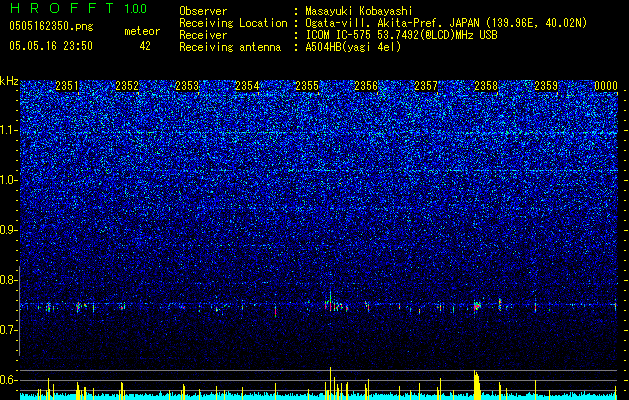Click the Receiving Location label
The height and width of the screenshot is (400, 629).
pyautogui.click(x=233, y=23)
